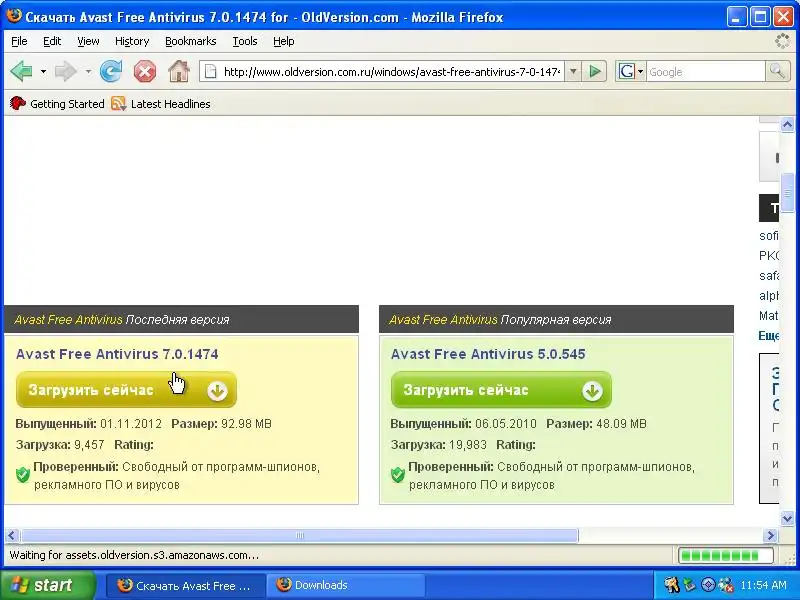Click the Последняя версия panel header
The height and width of the screenshot is (600, 800).
coord(181,319)
